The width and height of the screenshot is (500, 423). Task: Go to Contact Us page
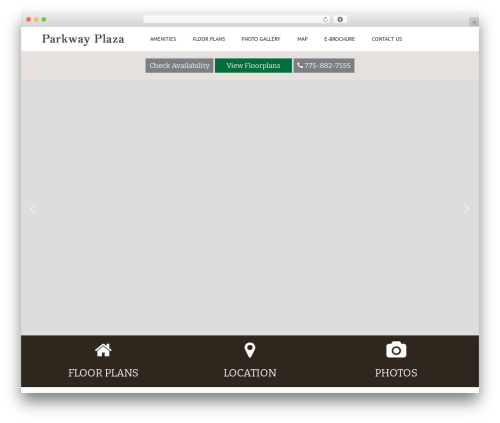(387, 39)
